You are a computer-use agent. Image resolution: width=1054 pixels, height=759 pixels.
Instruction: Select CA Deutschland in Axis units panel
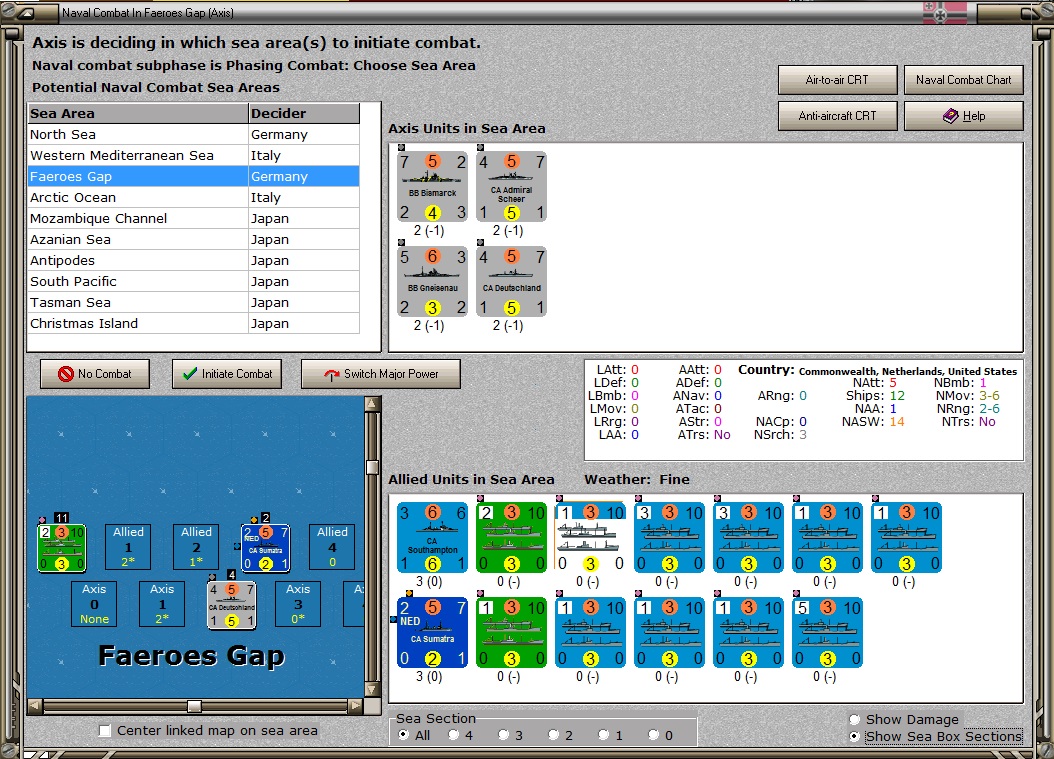coord(511,282)
